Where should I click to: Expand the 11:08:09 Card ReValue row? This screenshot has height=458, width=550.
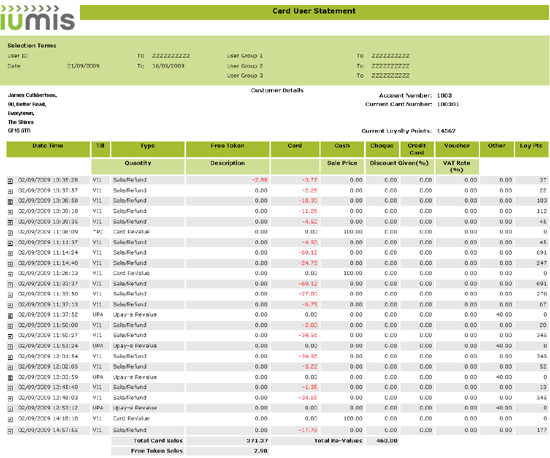[11, 233]
